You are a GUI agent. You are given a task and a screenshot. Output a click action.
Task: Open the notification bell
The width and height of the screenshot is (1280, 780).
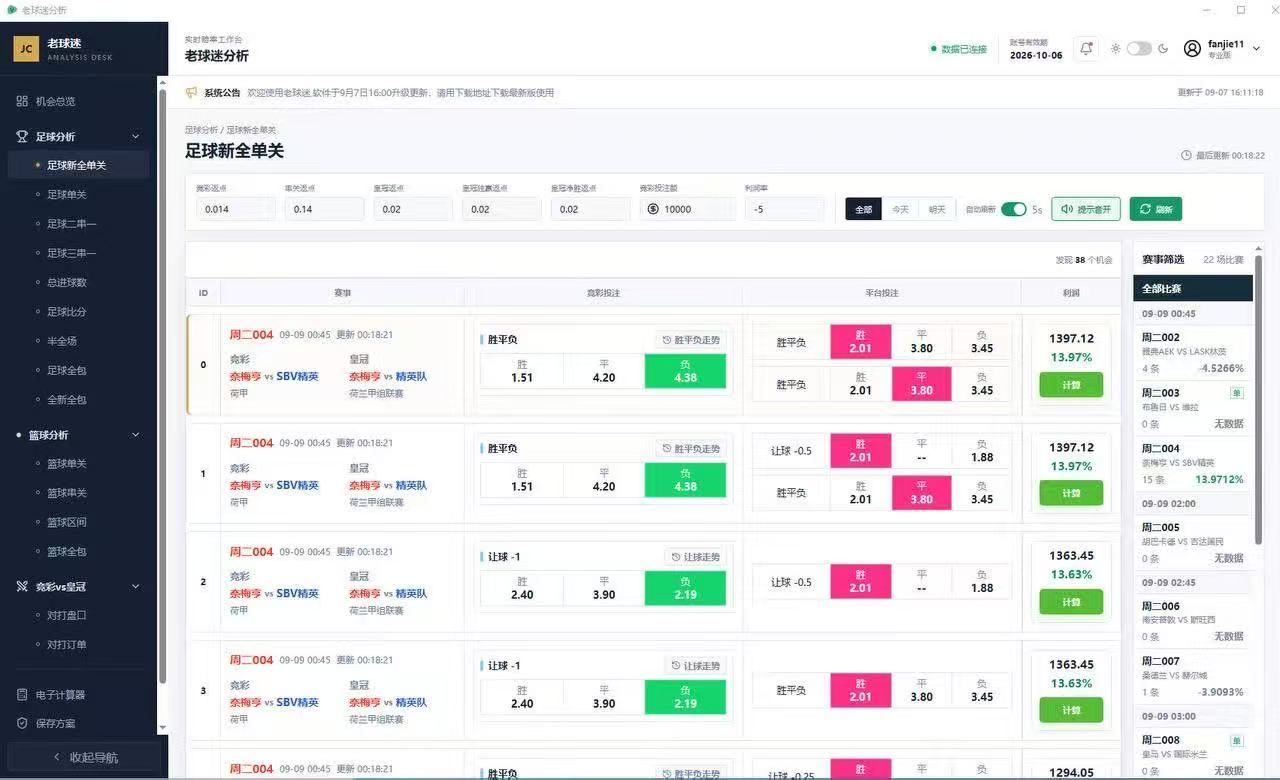1086,48
